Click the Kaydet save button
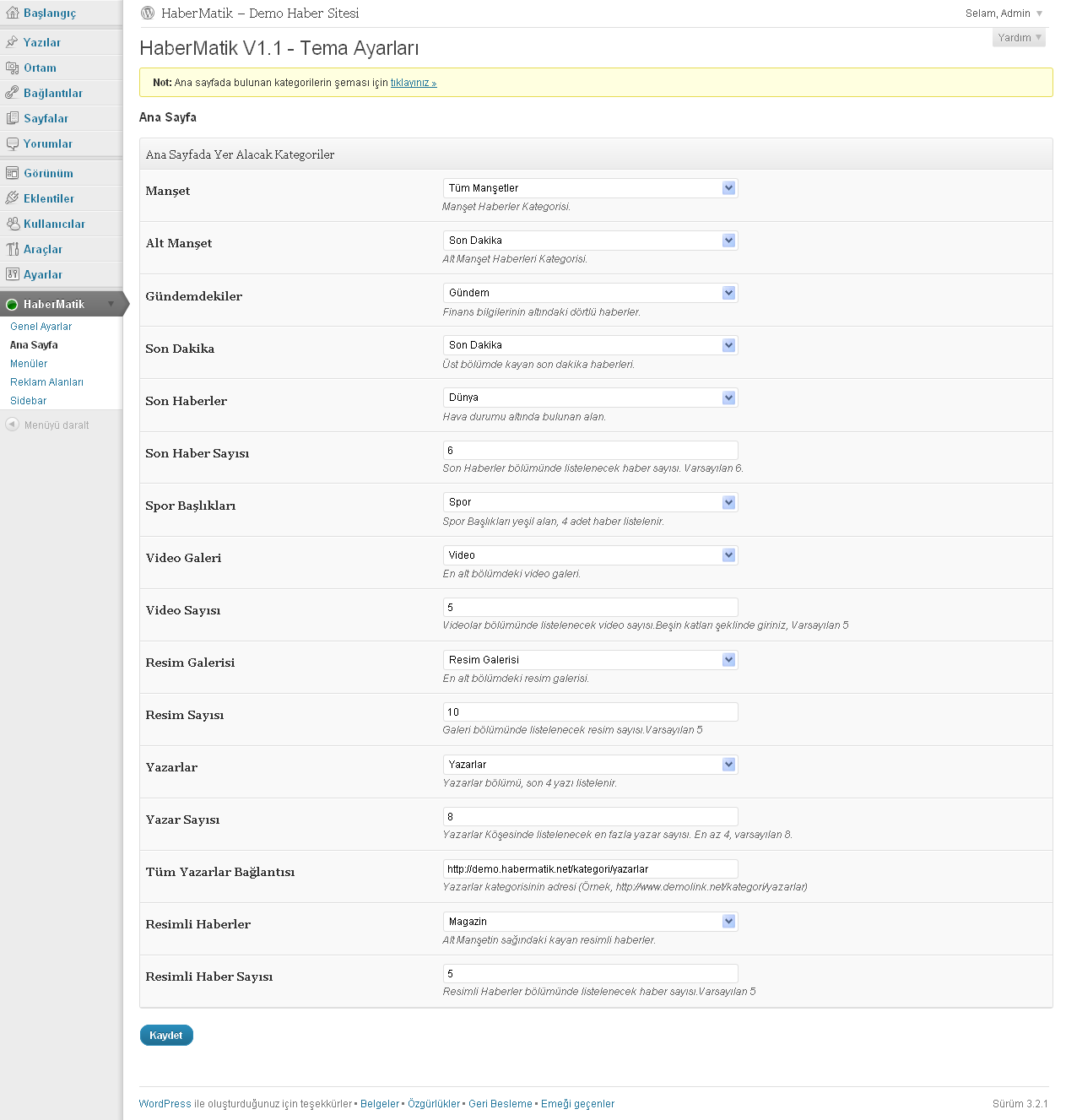This screenshot has width=1066, height=1120. [x=166, y=1036]
